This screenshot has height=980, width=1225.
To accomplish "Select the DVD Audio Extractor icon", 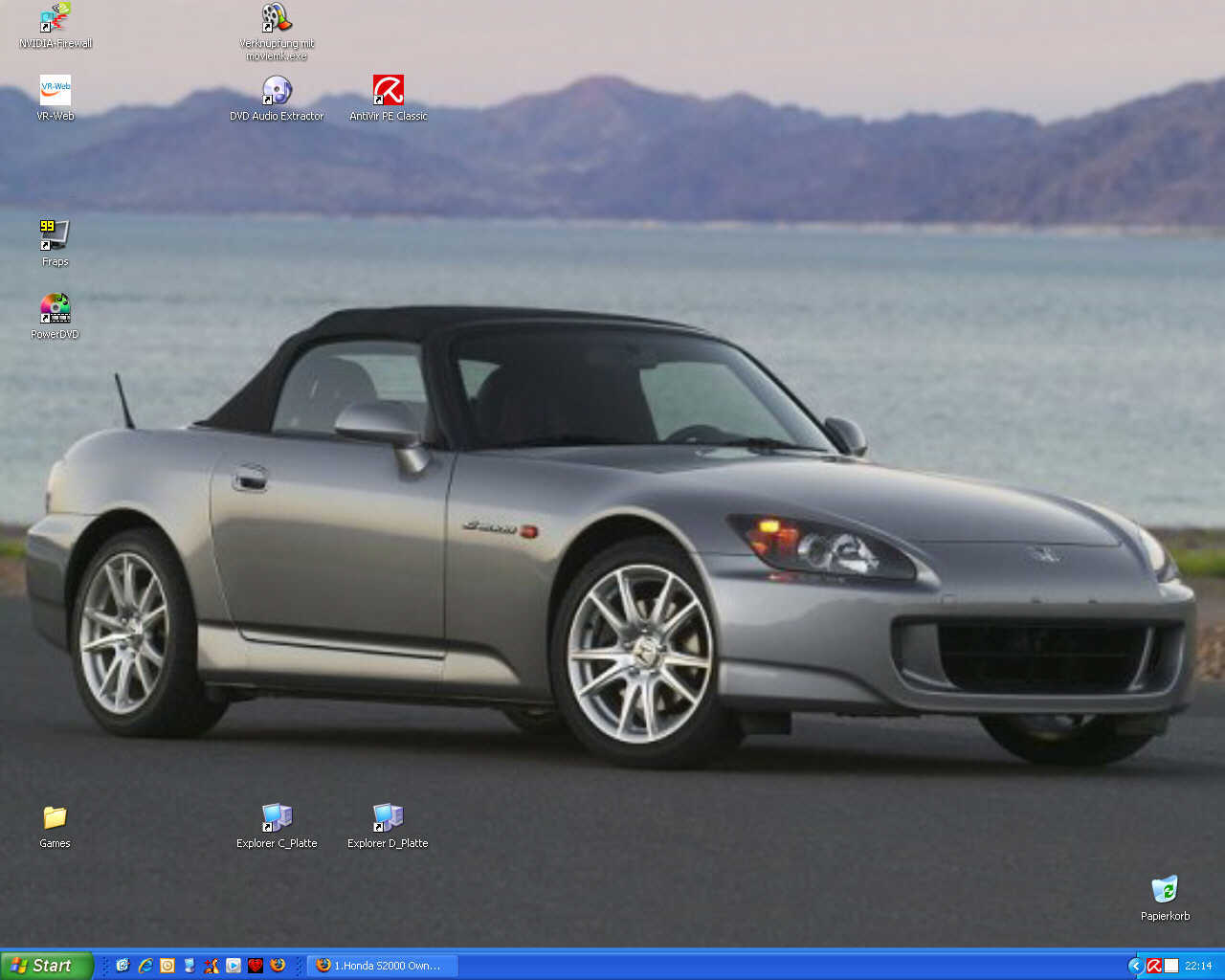I will 277,92.
